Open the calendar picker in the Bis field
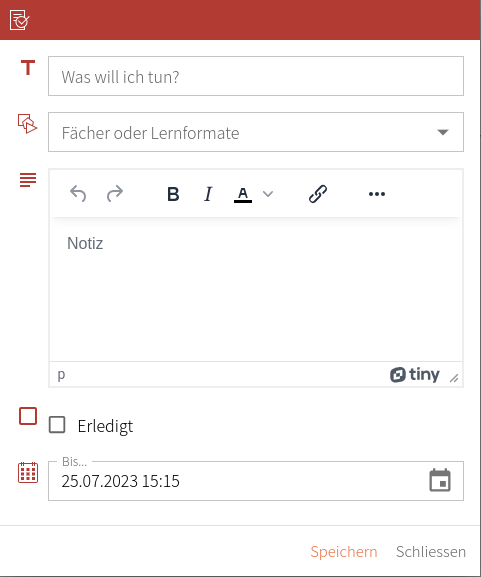The image size is (481, 577). coord(440,480)
